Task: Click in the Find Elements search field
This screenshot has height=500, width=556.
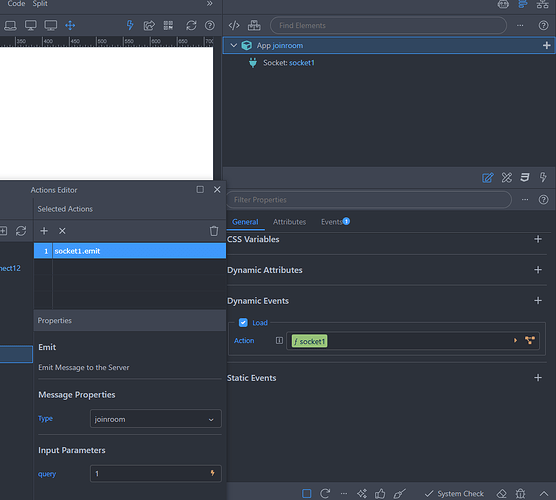Action: click(388, 26)
